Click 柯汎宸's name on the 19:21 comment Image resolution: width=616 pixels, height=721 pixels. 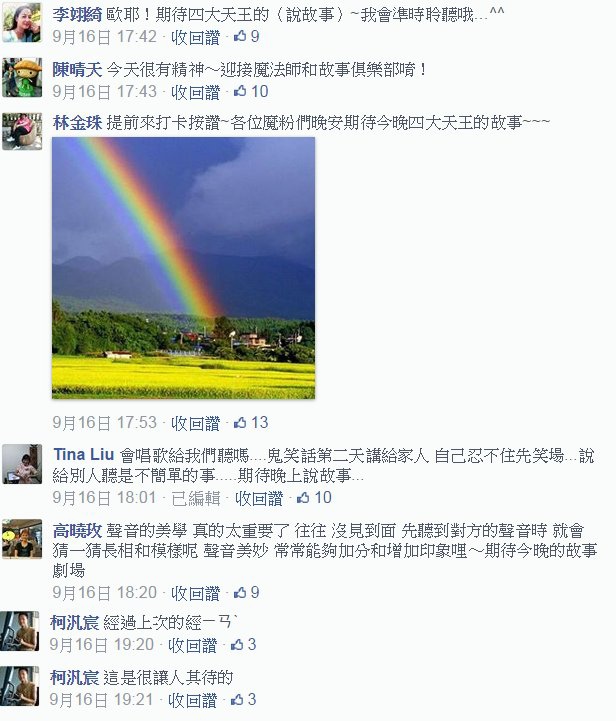click(74, 677)
